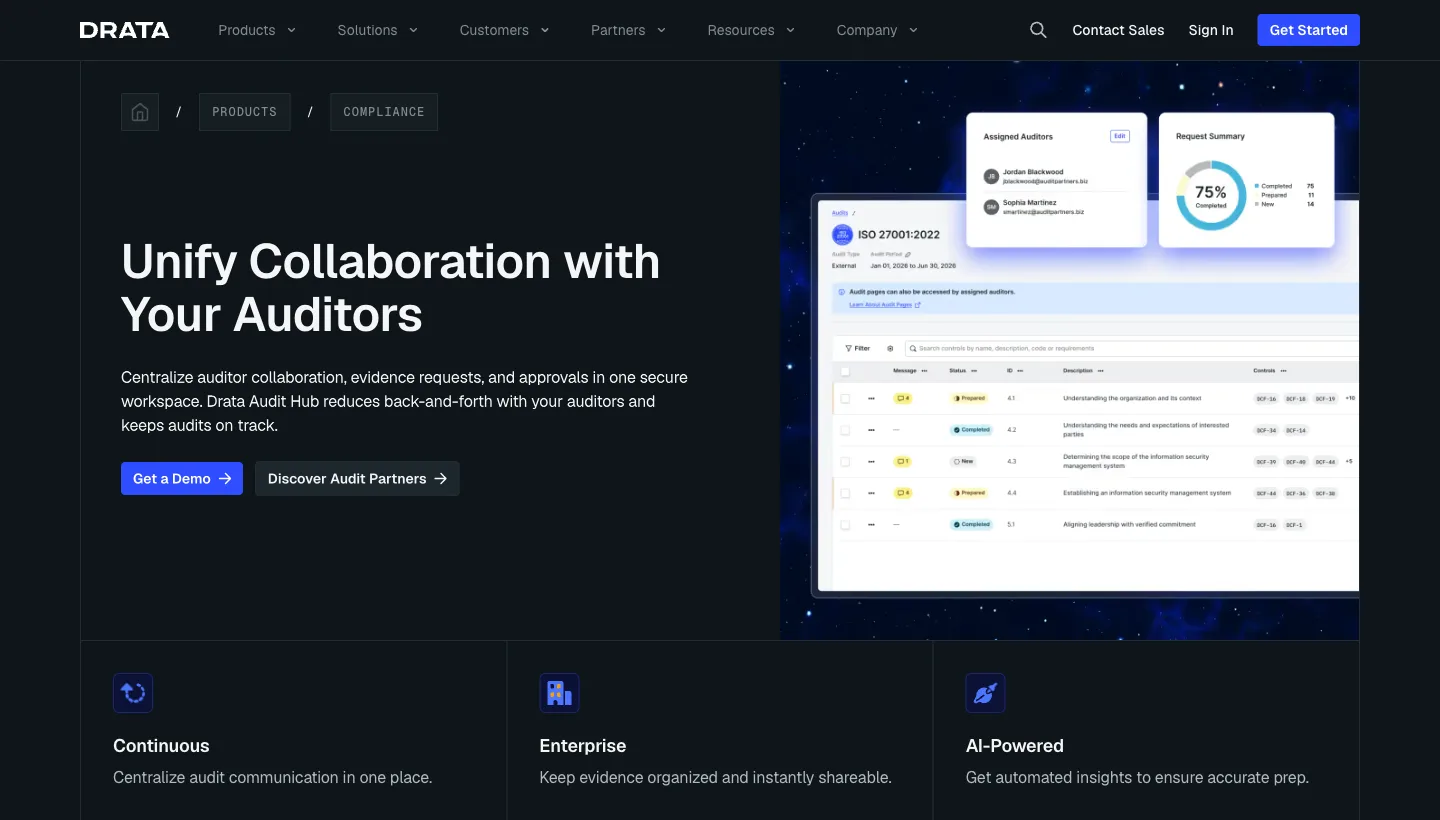Select the checkbox on row 4.3

(x=845, y=461)
